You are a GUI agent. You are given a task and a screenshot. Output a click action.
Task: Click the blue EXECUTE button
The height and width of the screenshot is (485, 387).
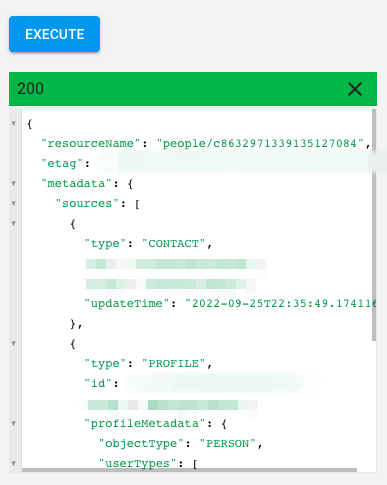(x=54, y=34)
